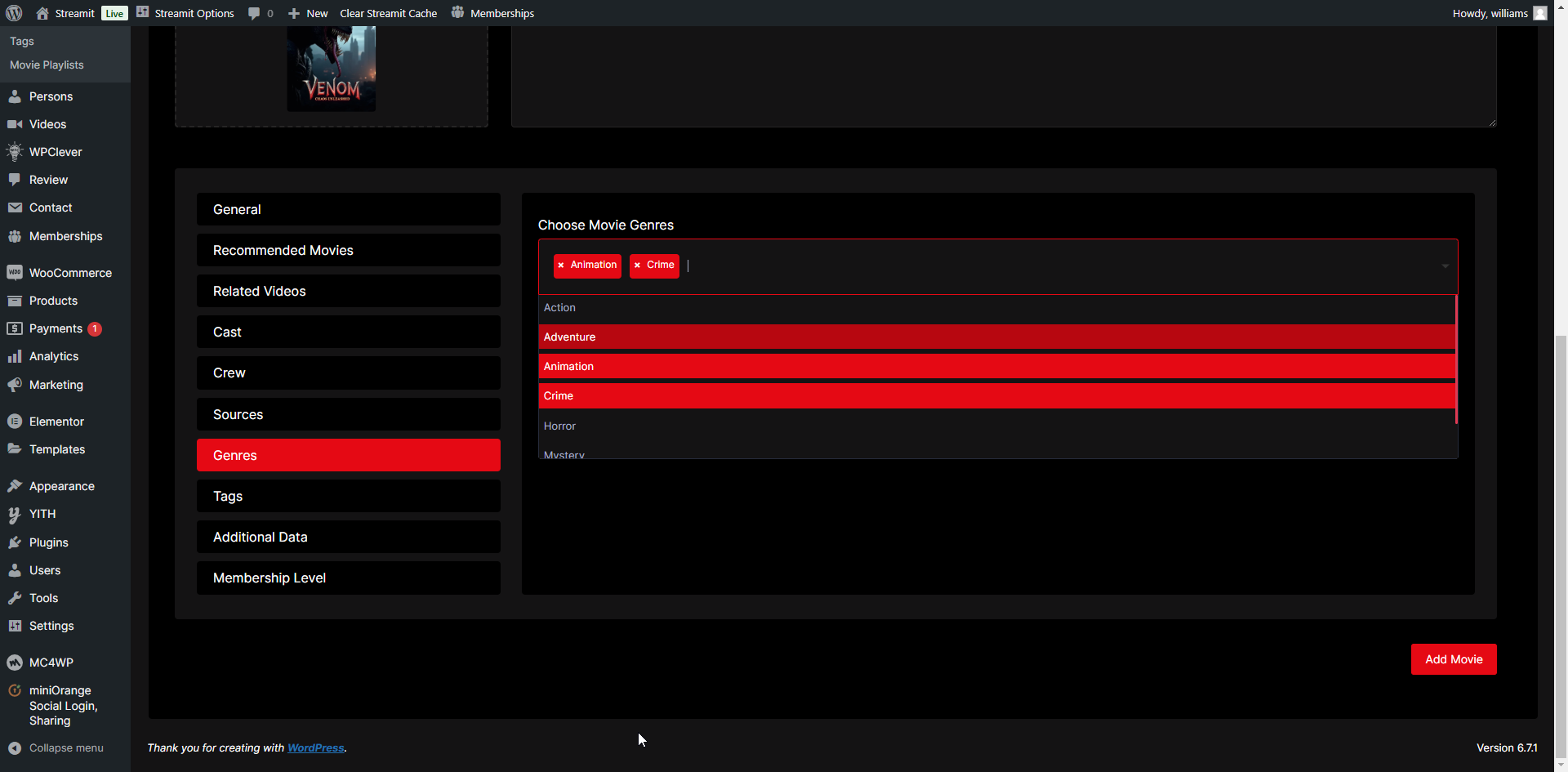Image resolution: width=1568 pixels, height=772 pixels.
Task: Click Clear Streamit Cache
Action: [x=389, y=13]
